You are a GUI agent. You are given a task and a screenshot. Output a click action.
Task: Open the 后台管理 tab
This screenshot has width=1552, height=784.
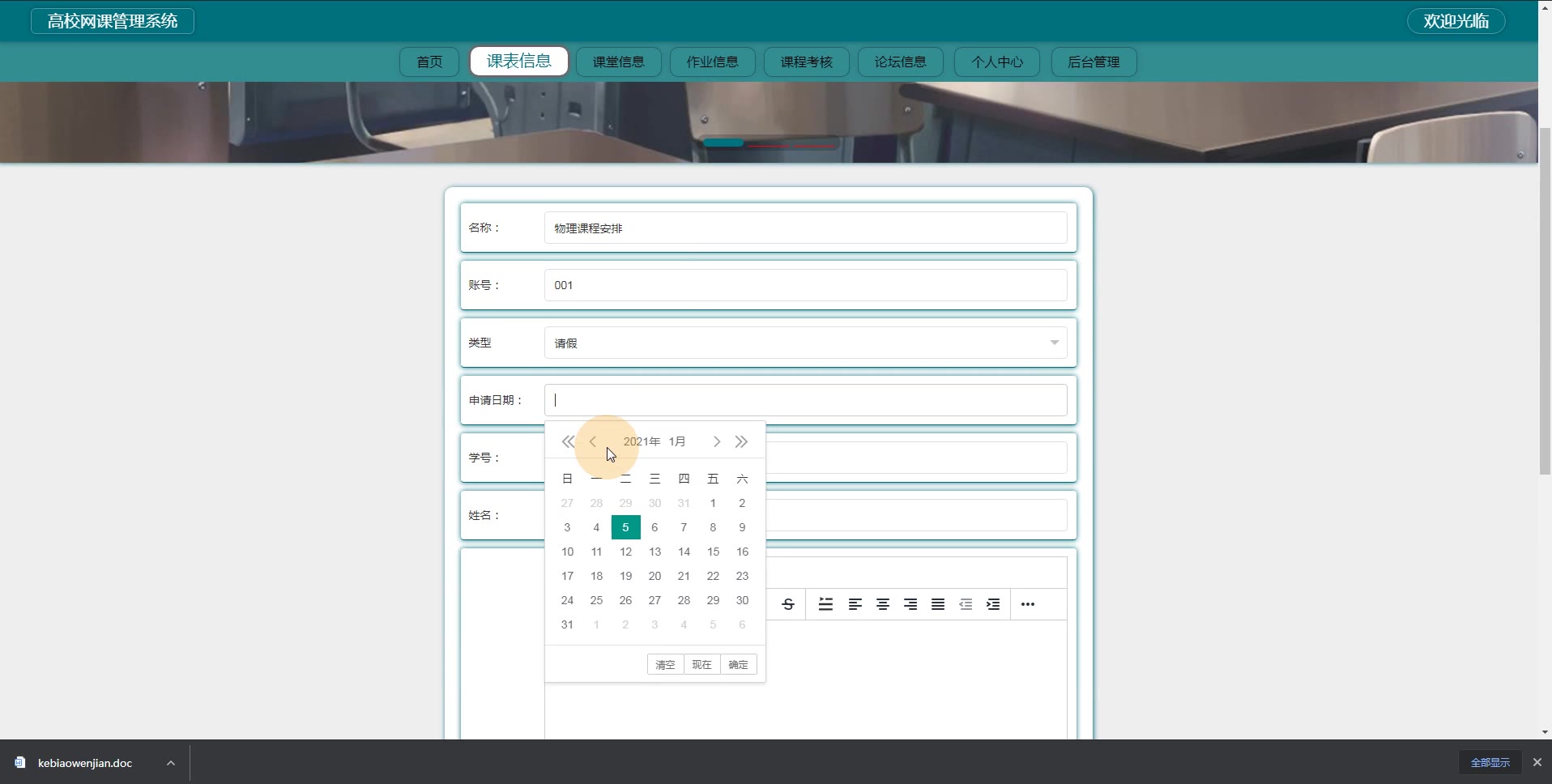(1094, 62)
